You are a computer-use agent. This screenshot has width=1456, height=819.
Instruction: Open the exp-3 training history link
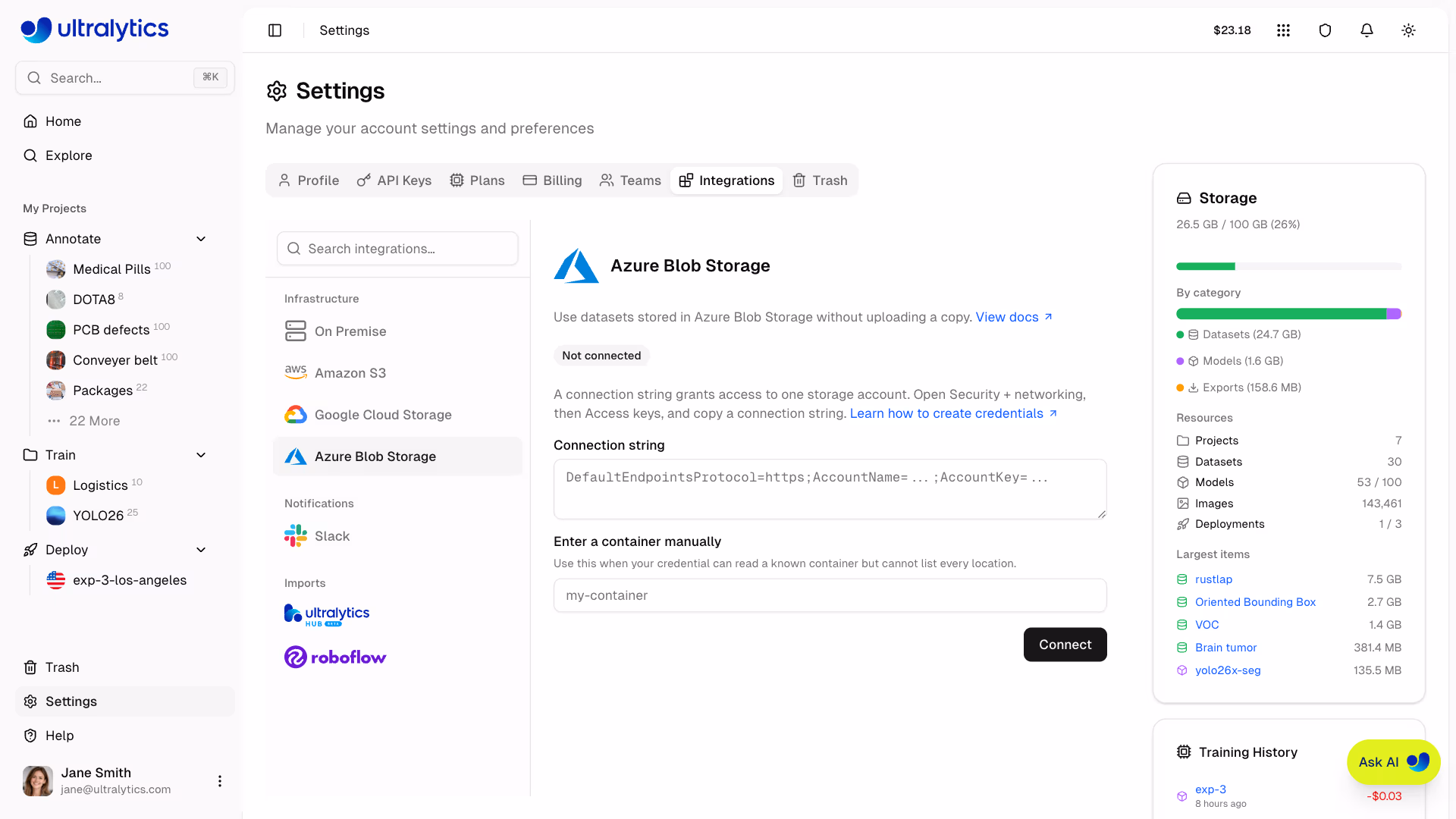(1210, 789)
